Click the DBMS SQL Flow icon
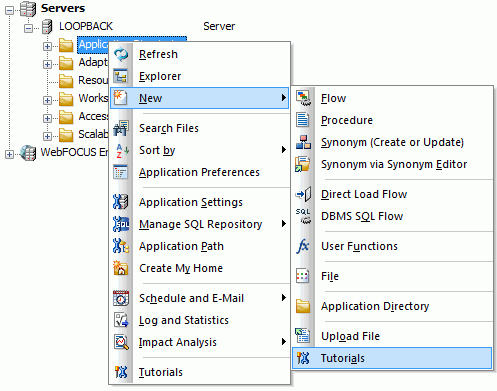Screen dimensions: 497x391 click(303, 216)
